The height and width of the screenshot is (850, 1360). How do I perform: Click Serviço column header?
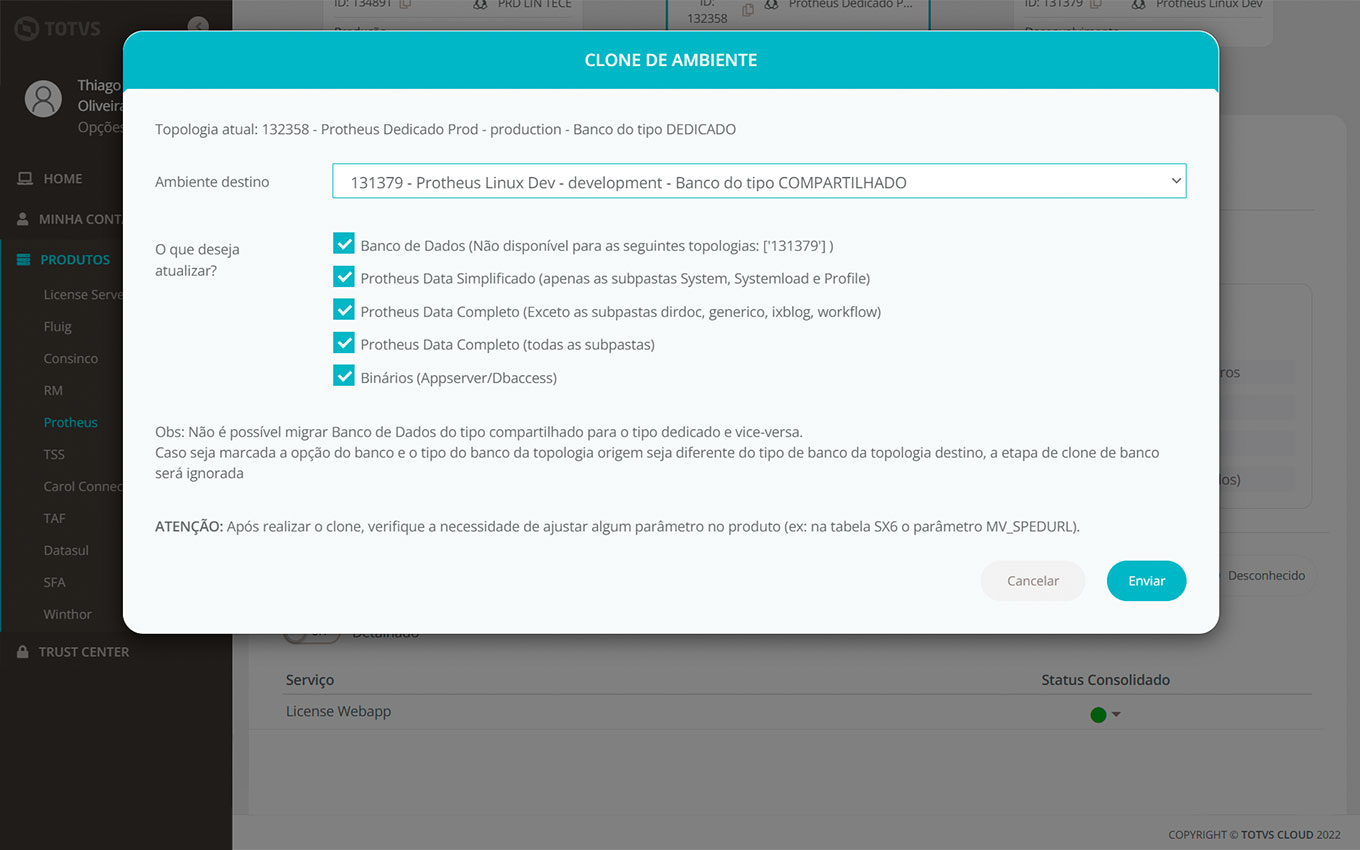[310, 679]
